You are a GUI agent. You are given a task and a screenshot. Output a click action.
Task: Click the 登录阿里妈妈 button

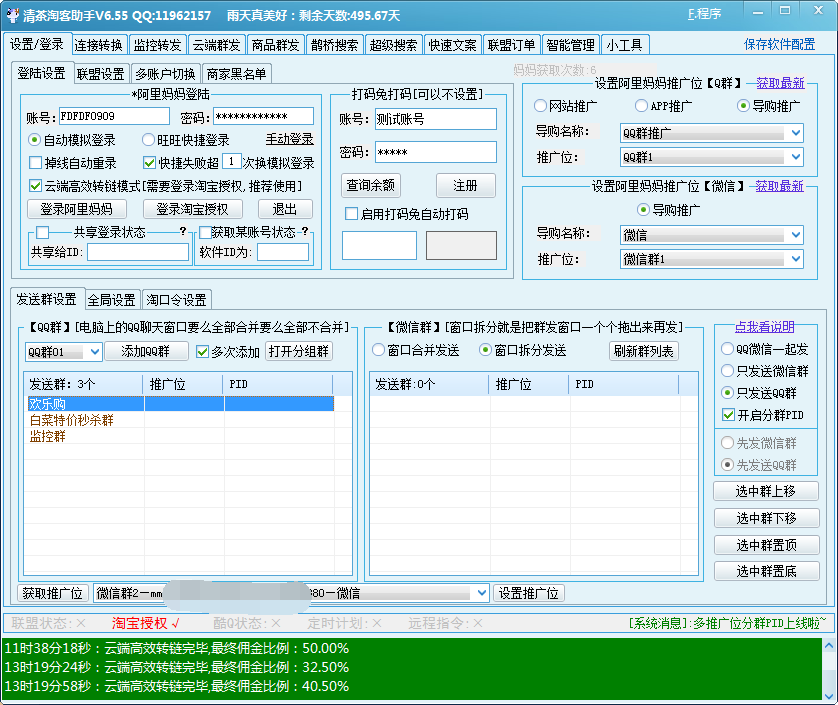[76, 209]
